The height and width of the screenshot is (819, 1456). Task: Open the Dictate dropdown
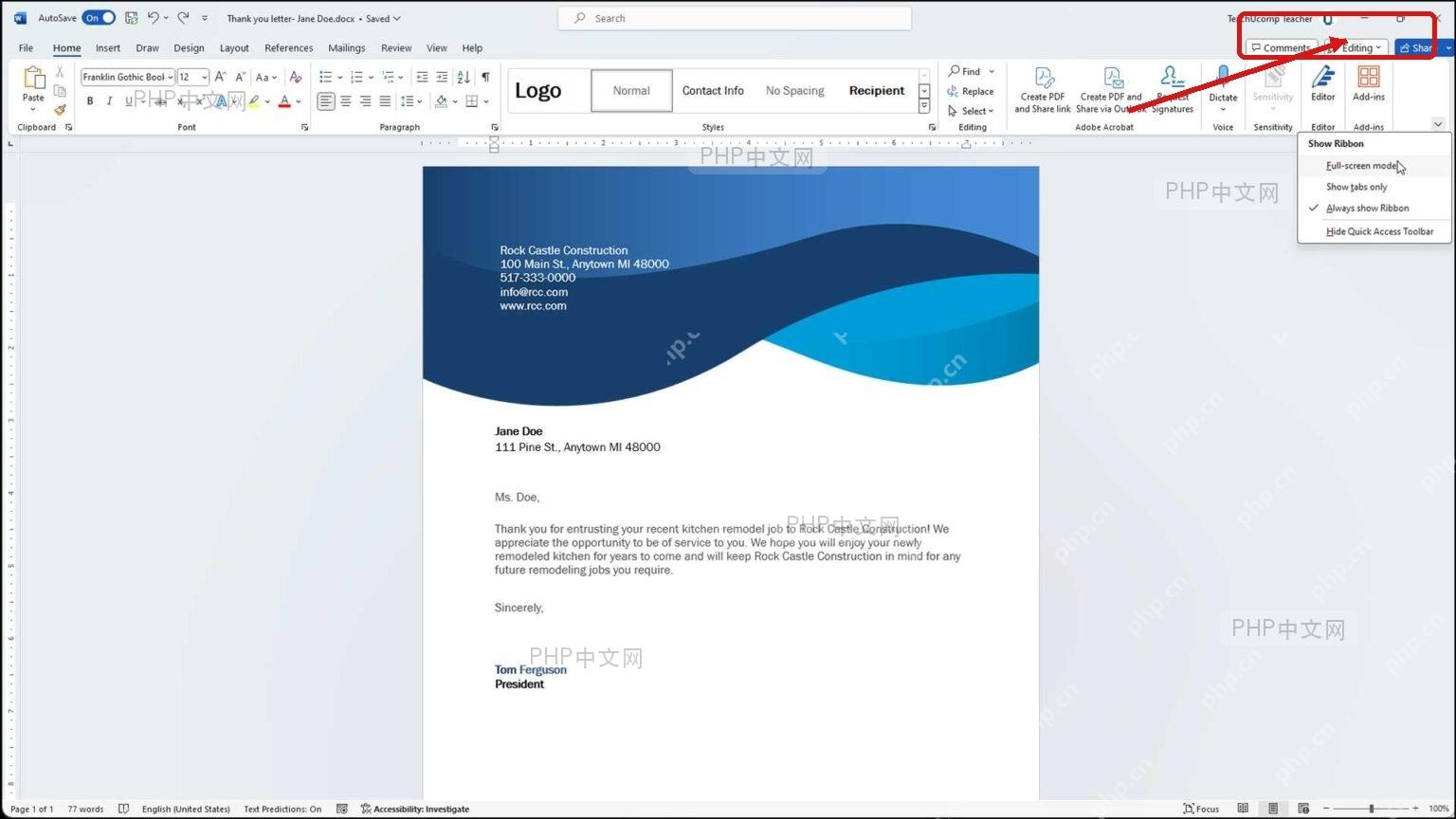1223,109
